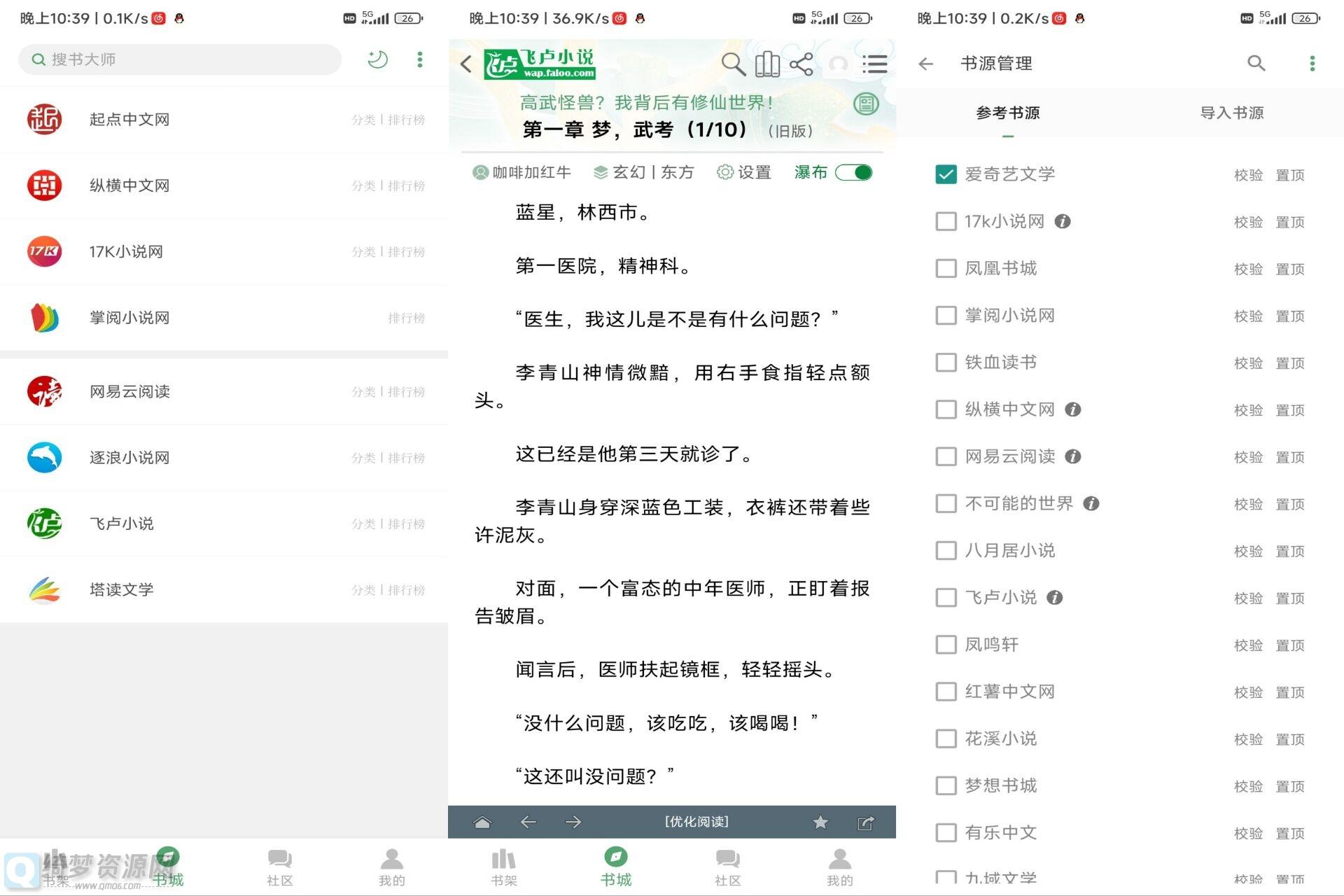Viewport: 1344px width, 896px height.
Task: Open the bookshelf icon in reader header
Action: [x=767, y=64]
